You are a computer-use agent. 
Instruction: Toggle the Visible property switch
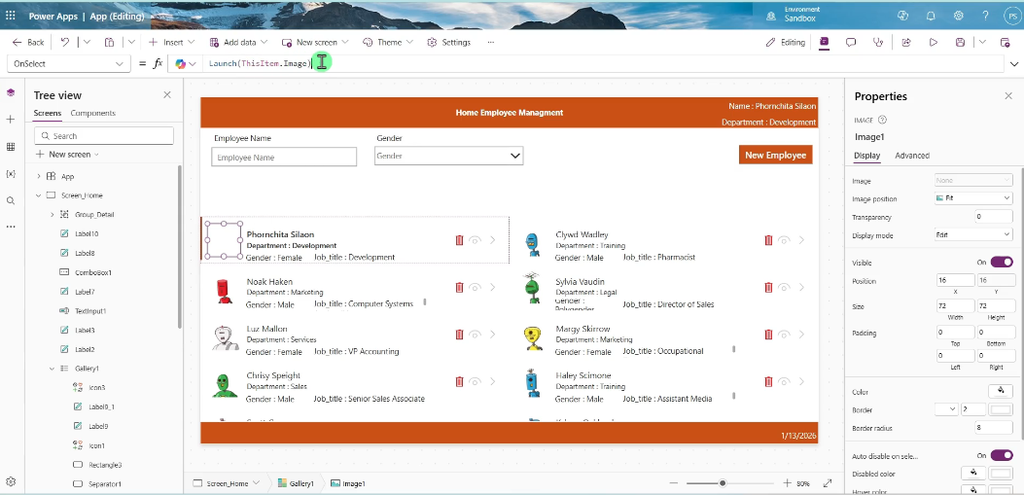pos(1002,262)
